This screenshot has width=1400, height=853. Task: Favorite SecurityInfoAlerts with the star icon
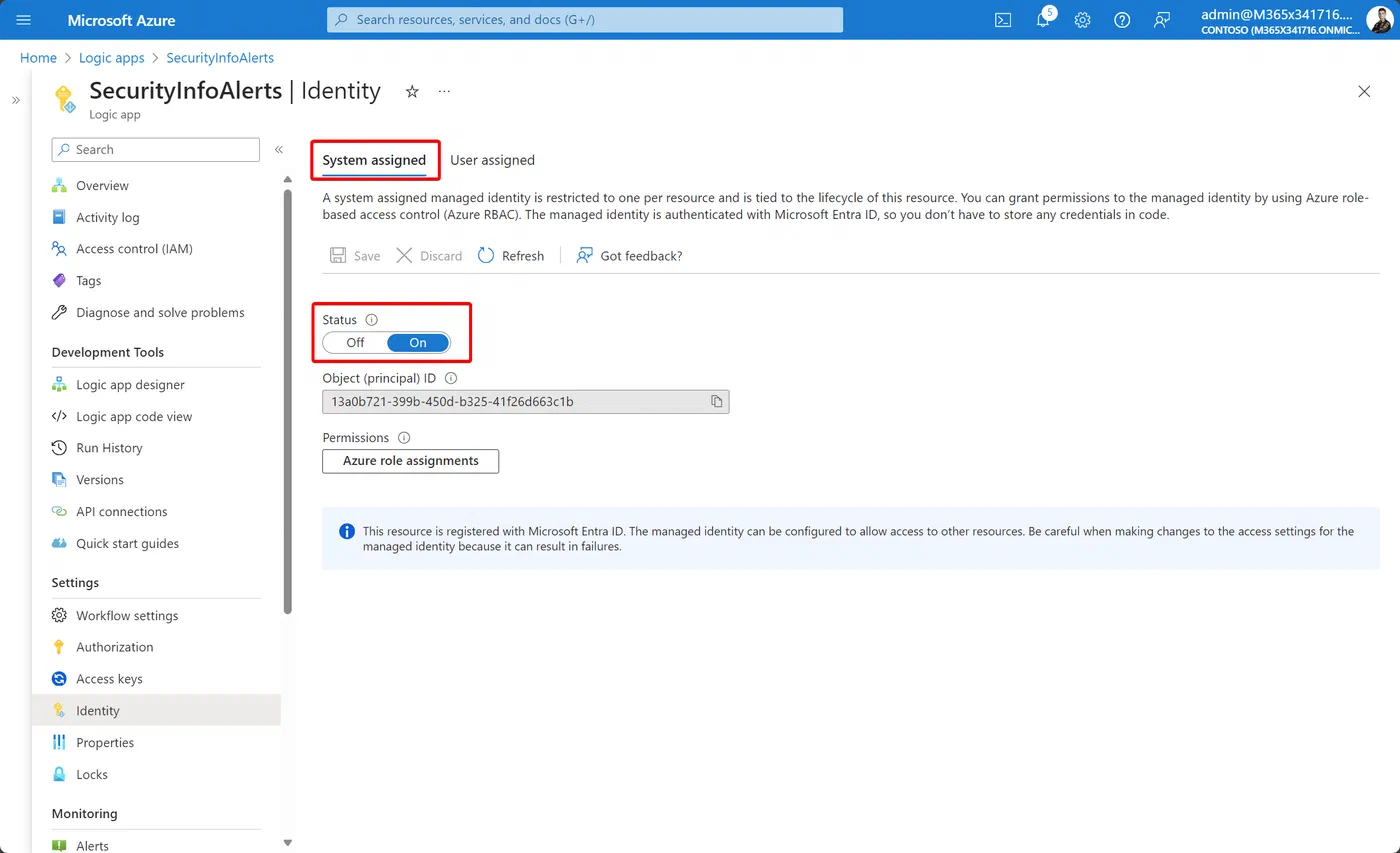click(x=412, y=91)
